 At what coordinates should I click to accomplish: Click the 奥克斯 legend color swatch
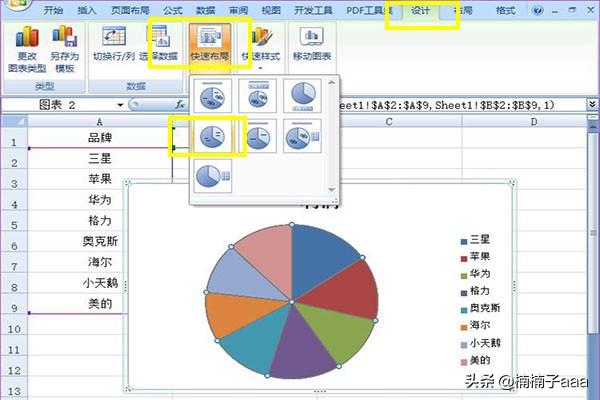[x=464, y=310]
